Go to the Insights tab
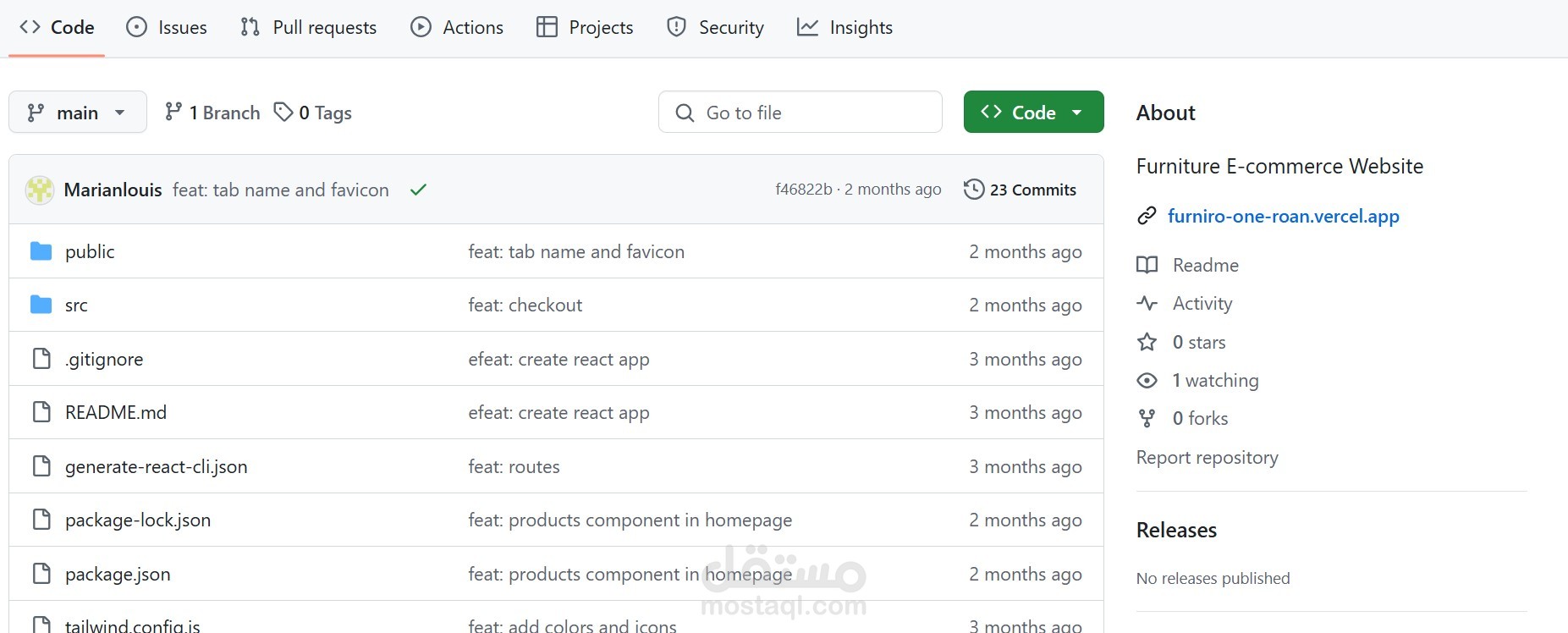This screenshot has height=633, width=1568. tap(845, 27)
